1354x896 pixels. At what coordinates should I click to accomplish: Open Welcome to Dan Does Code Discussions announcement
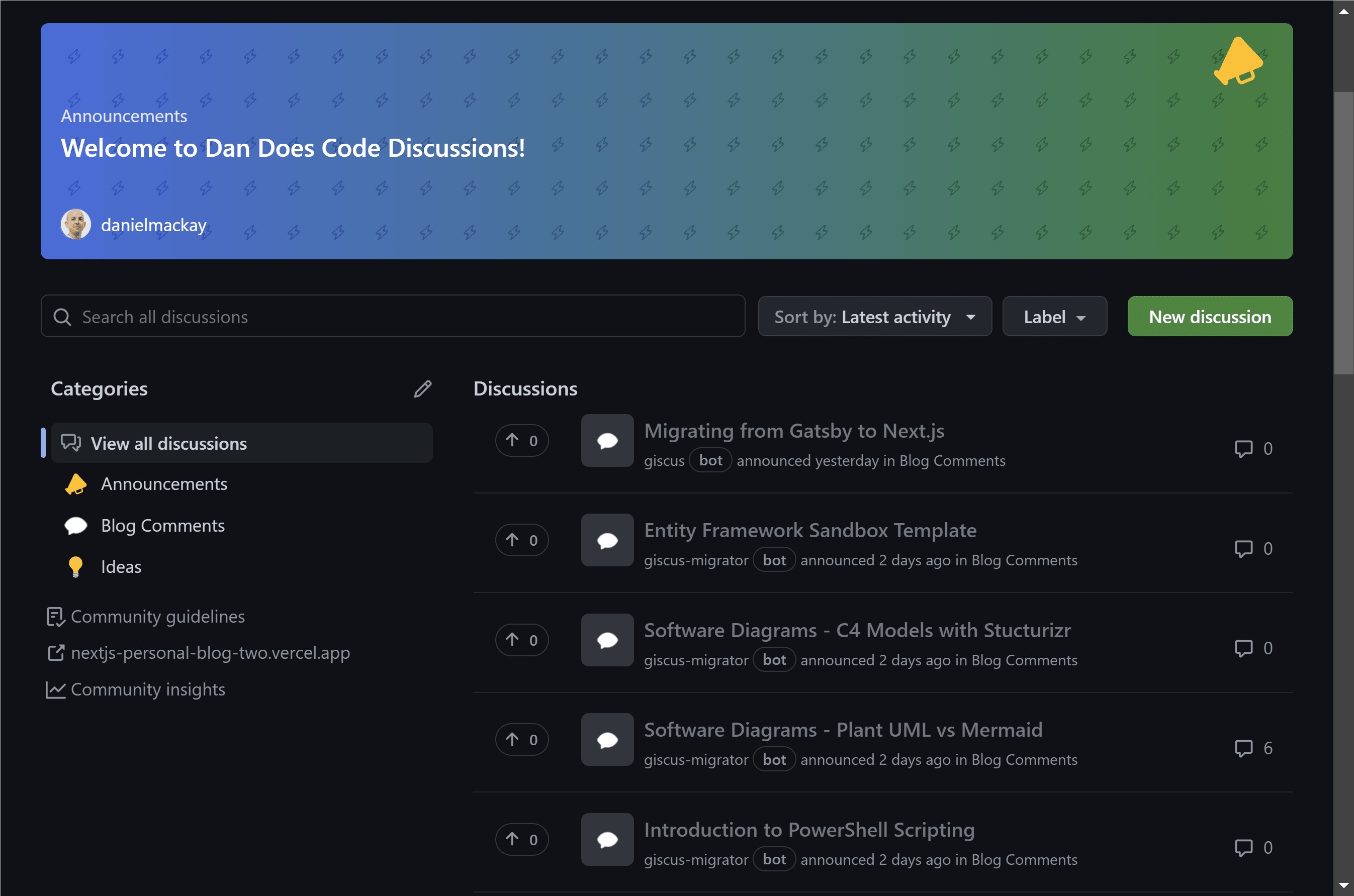point(293,148)
